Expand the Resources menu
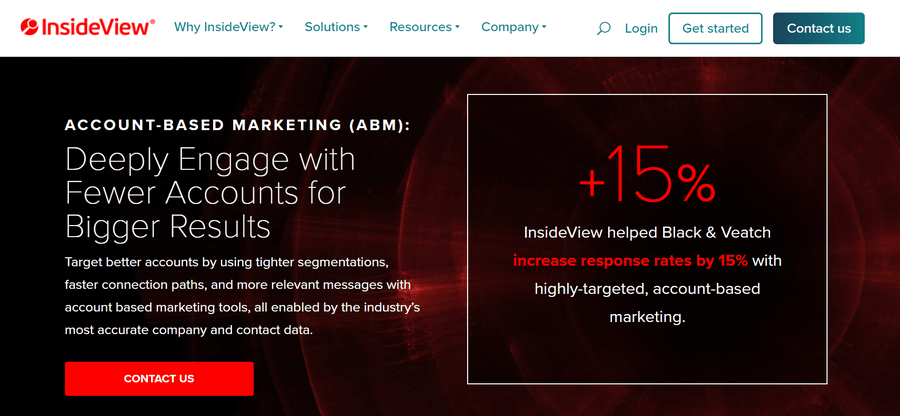 coord(424,27)
